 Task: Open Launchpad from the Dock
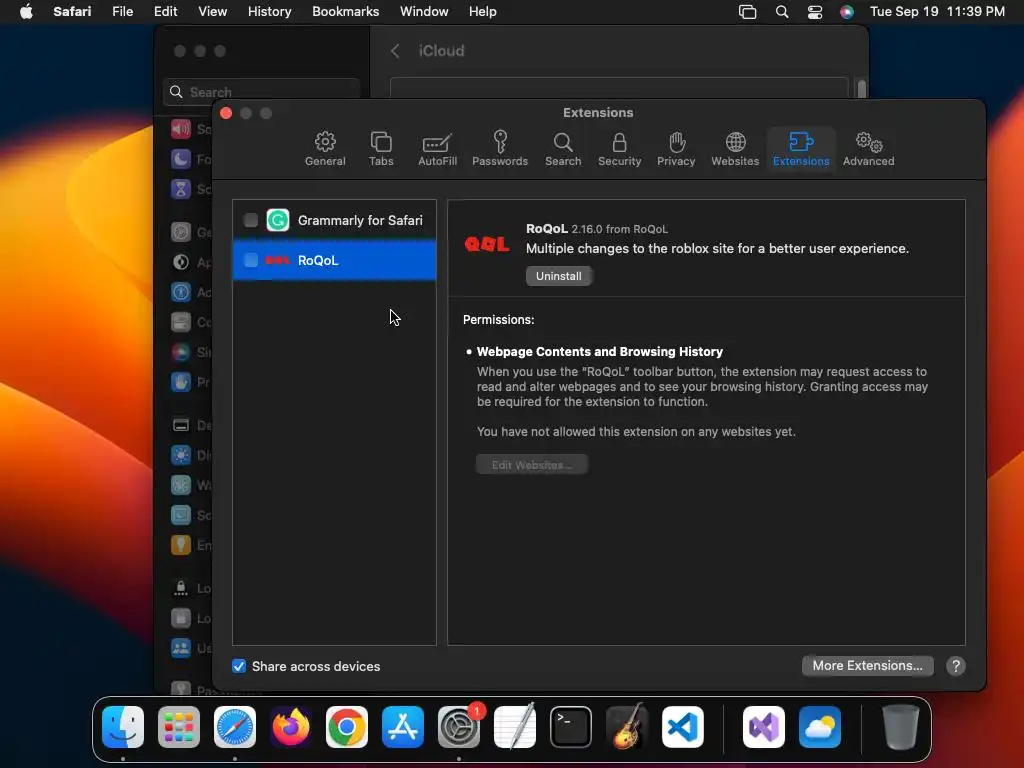click(x=179, y=727)
